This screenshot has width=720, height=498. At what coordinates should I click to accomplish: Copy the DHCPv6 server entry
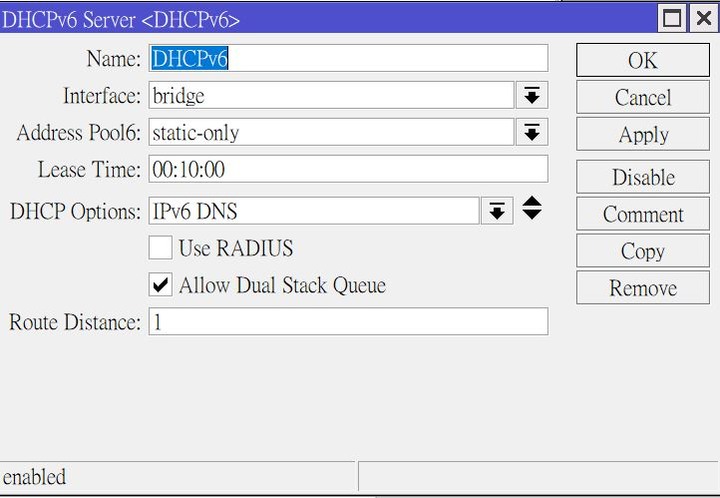643,251
